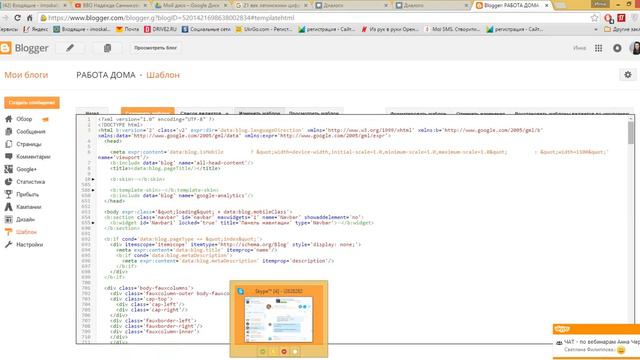
Task: Open the Google apps grid icon
Action: coord(598,48)
